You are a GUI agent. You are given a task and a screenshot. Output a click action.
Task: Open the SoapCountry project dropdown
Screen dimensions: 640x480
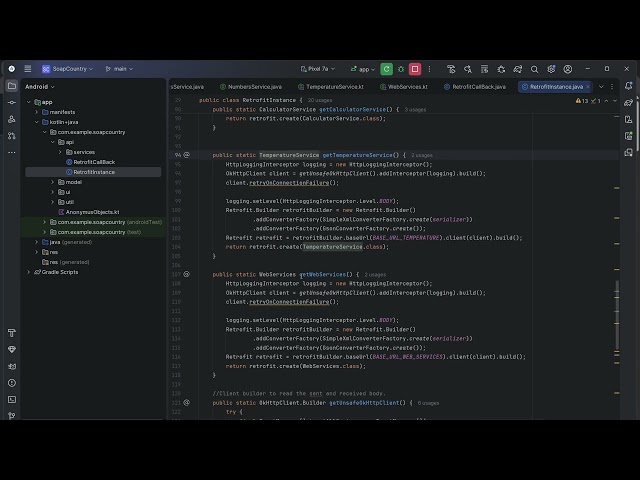(x=67, y=69)
